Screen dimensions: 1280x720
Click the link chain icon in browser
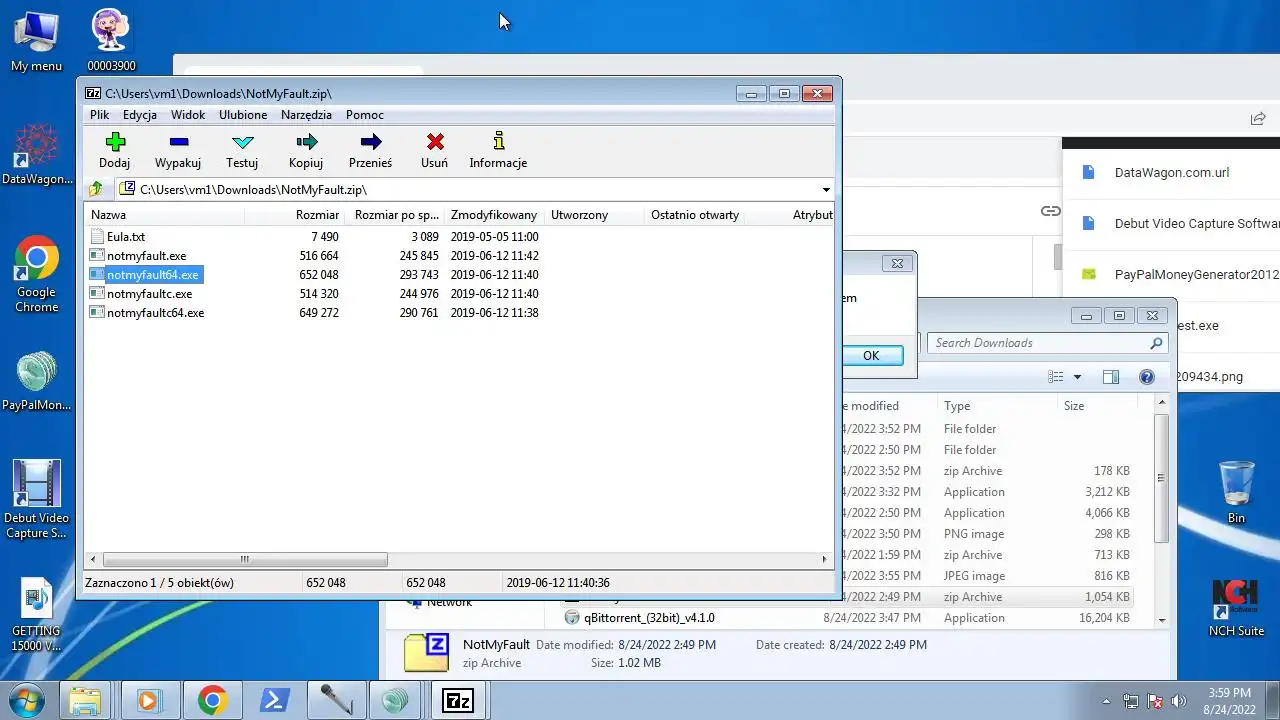tap(1050, 211)
